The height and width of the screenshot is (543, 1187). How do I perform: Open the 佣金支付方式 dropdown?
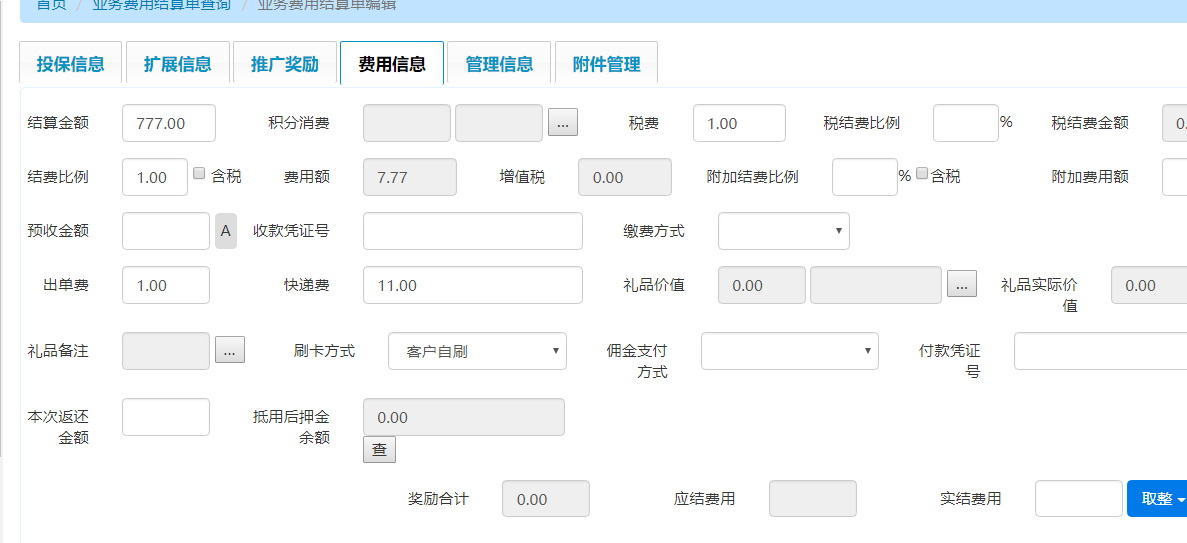tap(789, 351)
